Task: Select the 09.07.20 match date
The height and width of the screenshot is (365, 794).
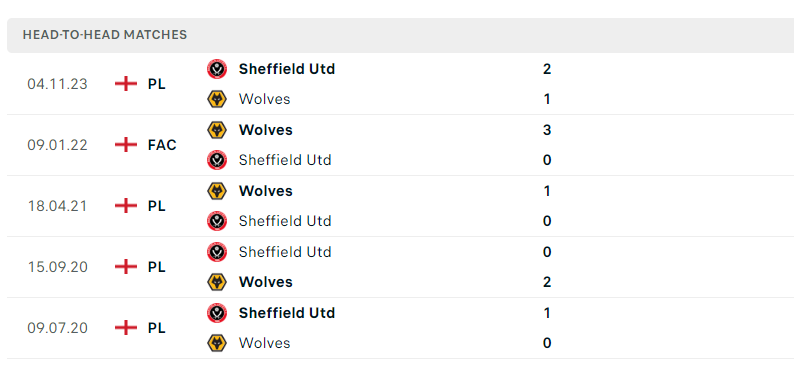Action: click(x=57, y=328)
